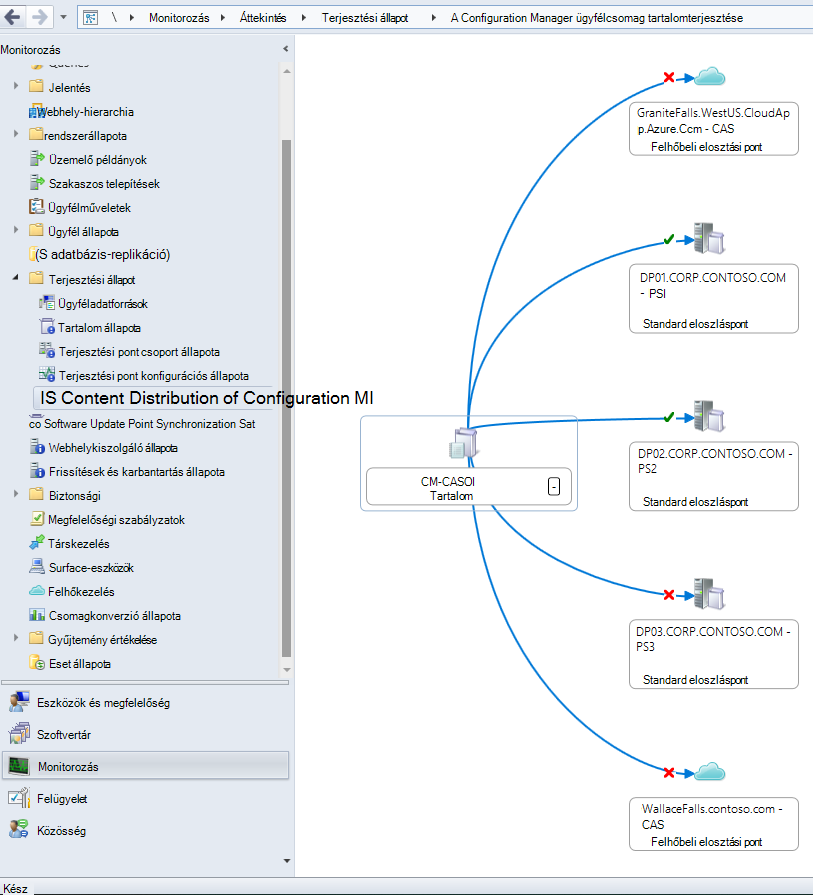Open Terjesztési pont csoport állapota icon
The image size is (813, 895).
(x=47, y=350)
